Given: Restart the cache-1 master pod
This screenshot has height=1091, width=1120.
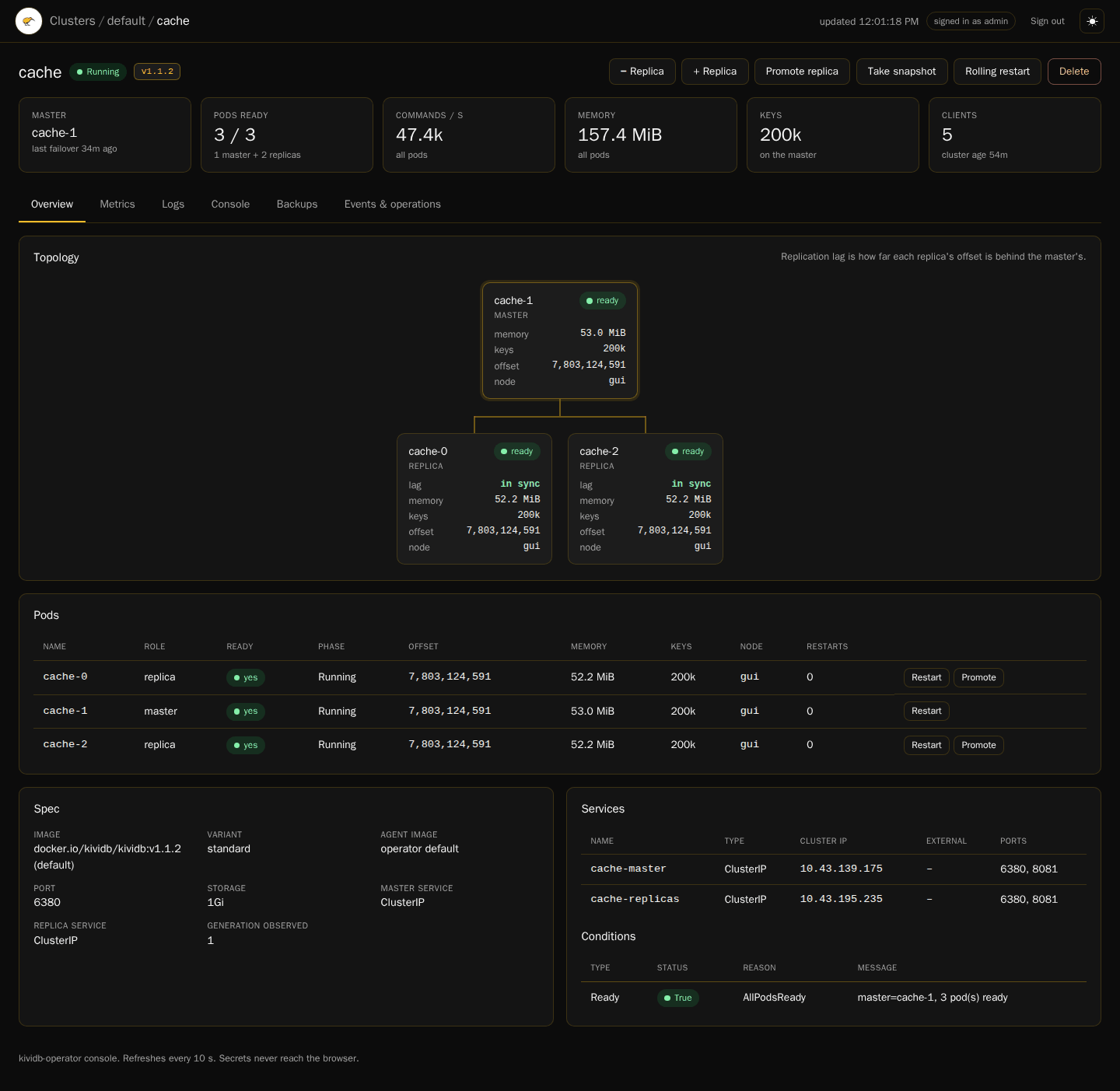Looking at the screenshot, I should coord(926,711).
